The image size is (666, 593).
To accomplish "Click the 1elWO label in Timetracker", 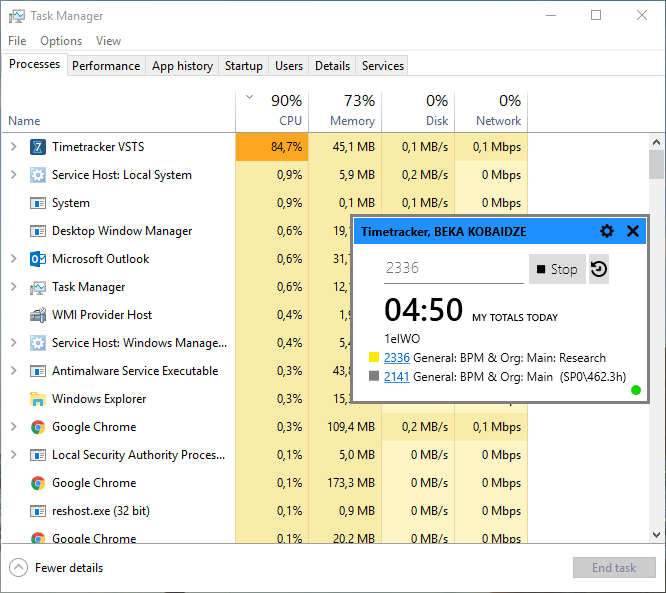I will [402, 339].
